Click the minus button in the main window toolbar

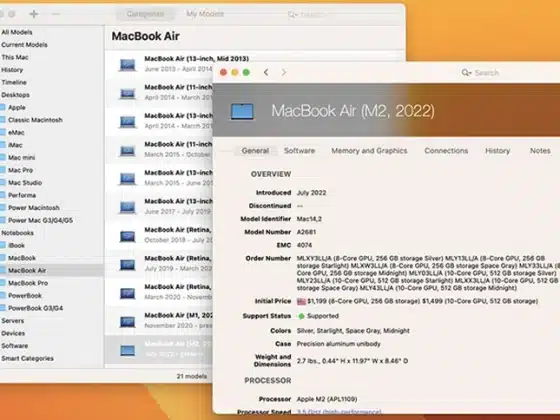56,14
